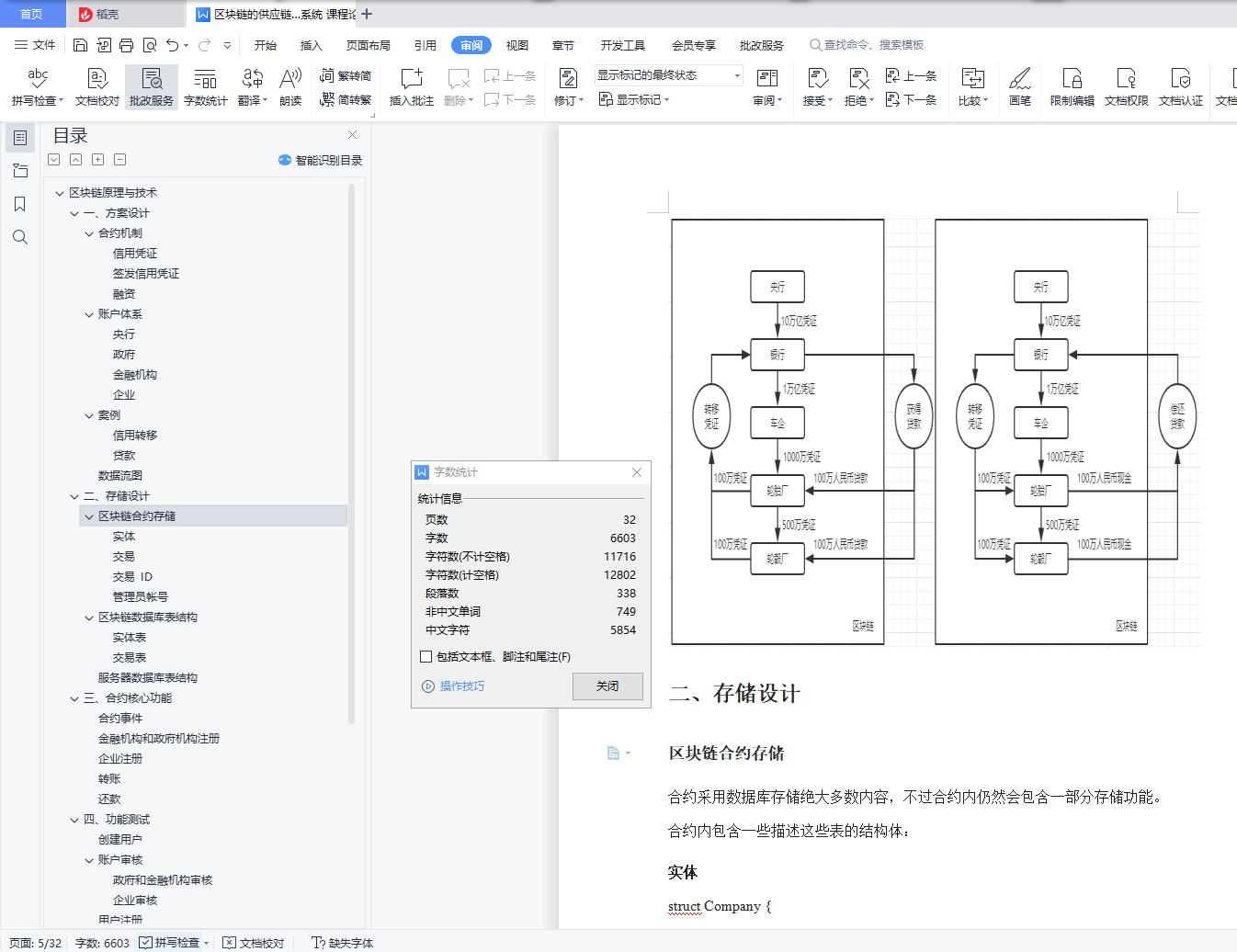Click the 字数: 6603 status bar entry
Image resolution: width=1237 pixels, height=952 pixels.
[102, 943]
